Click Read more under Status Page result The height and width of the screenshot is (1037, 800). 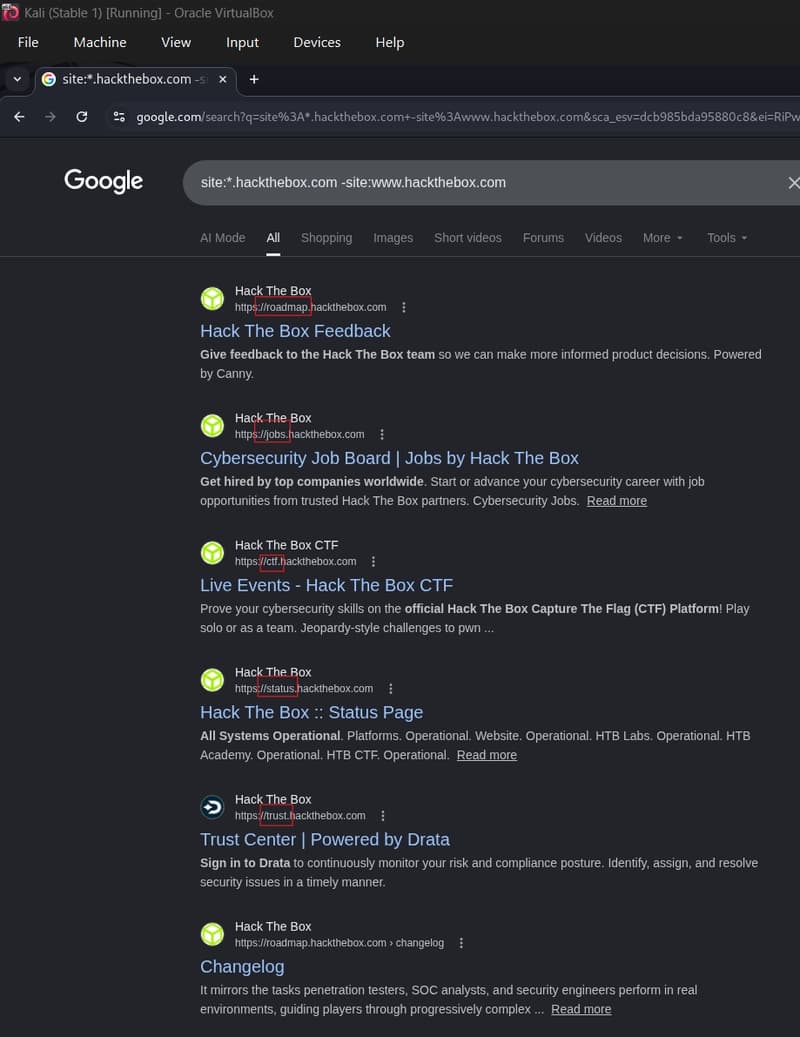tap(487, 755)
